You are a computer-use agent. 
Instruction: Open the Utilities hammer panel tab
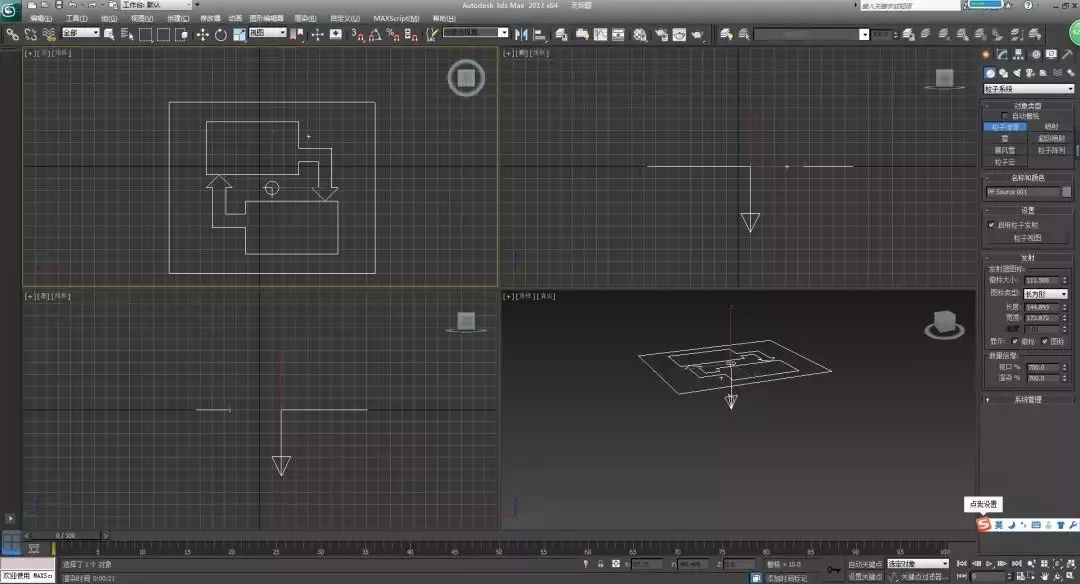[1068, 54]
